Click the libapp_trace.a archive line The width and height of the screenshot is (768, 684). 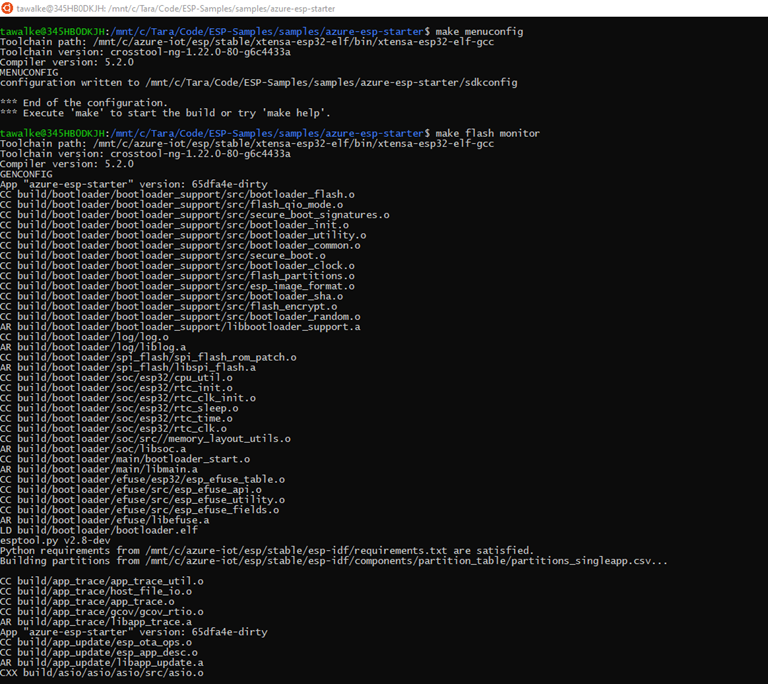96,622
